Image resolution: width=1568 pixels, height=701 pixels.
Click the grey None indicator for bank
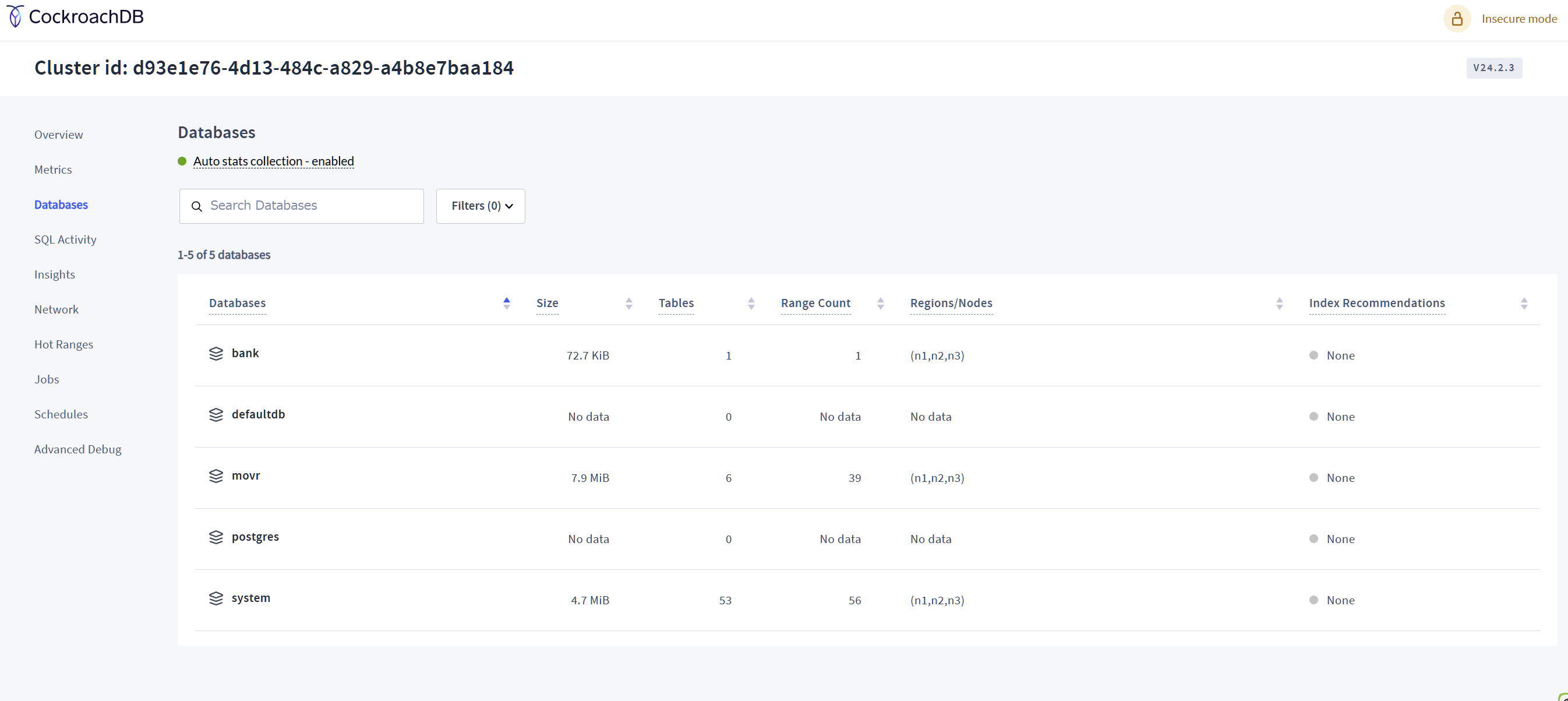(x=1313, y=355)
